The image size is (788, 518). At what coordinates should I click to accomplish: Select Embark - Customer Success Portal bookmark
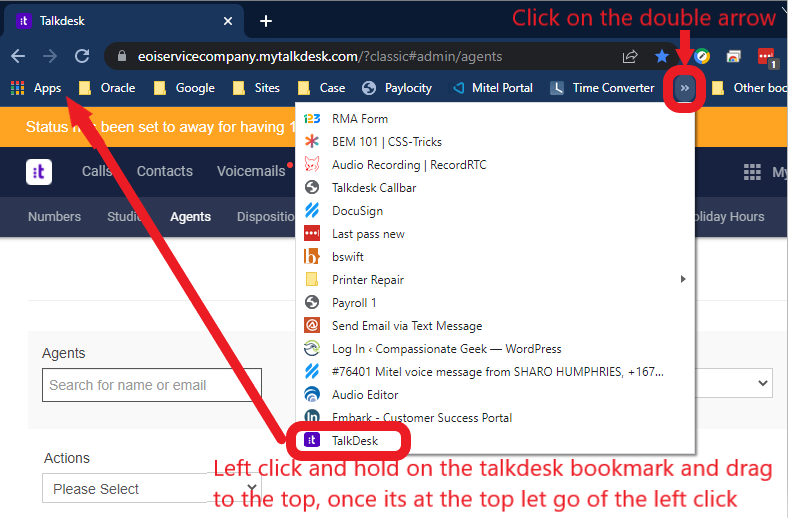(x=495, y=418)
